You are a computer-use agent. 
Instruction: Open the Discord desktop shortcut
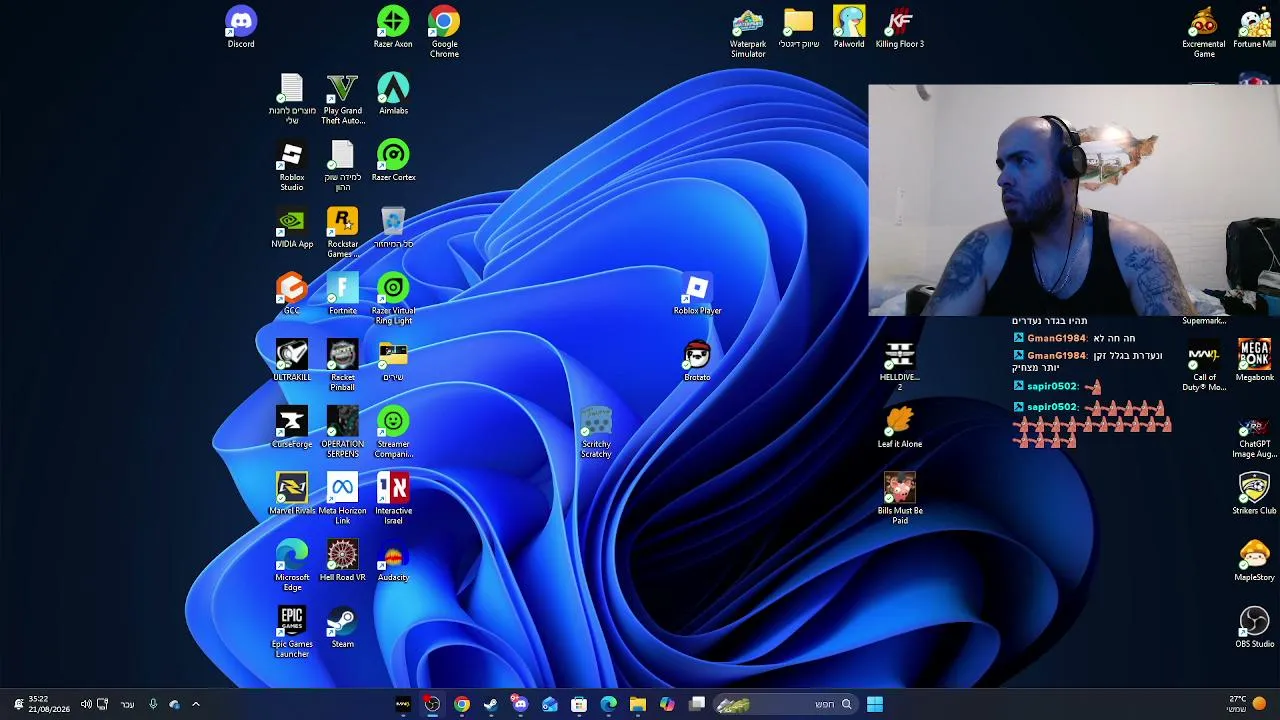241,28
